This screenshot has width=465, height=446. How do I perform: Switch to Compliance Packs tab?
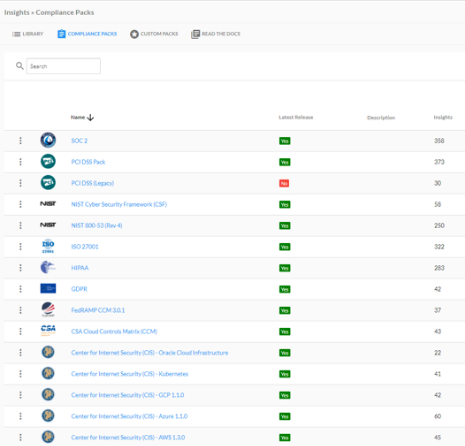coord(87,34)
